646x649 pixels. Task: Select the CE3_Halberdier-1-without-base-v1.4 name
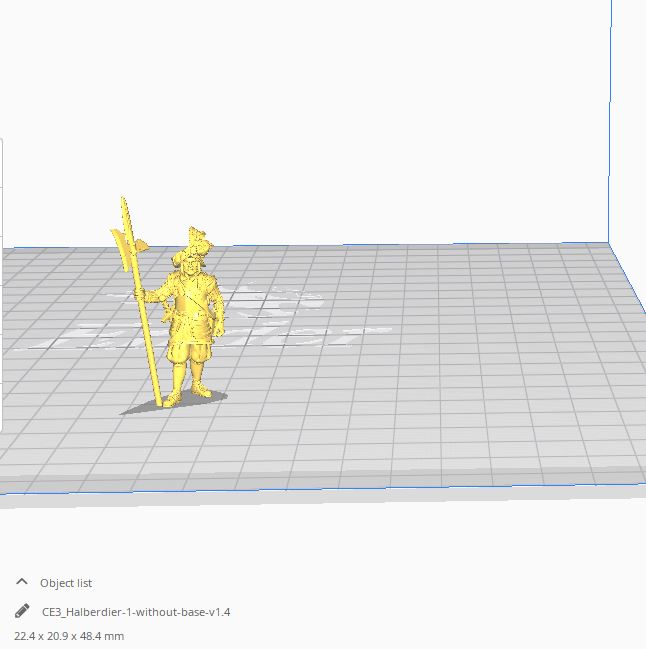(x=136, y=612)
